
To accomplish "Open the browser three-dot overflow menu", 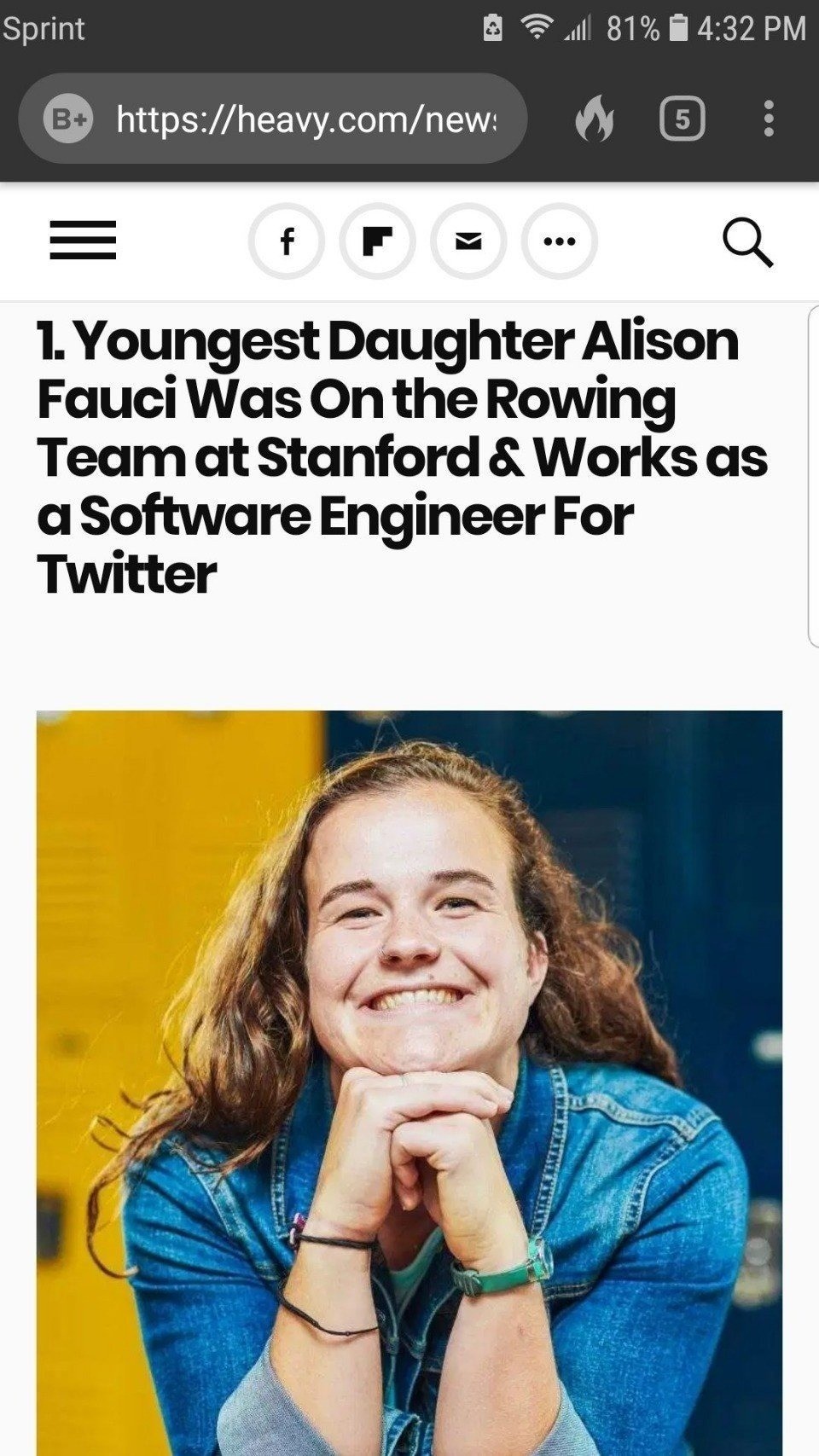I will click(769, 119).
